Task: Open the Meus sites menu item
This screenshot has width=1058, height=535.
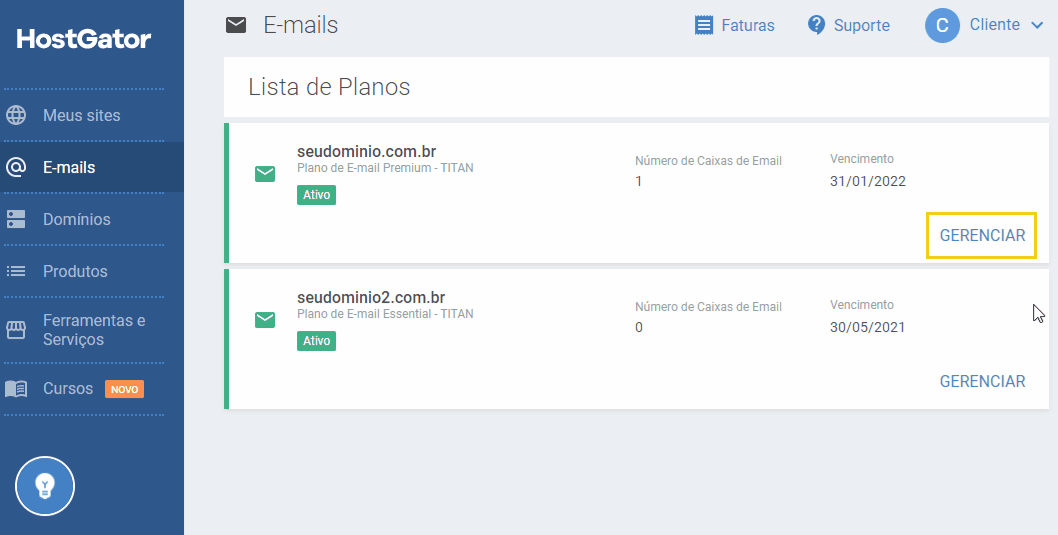Action: pyautogui.click(x=82, y=115)
